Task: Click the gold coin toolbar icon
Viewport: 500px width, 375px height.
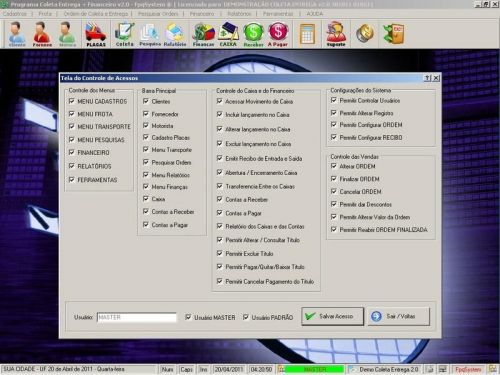Action: pos(365,33)
